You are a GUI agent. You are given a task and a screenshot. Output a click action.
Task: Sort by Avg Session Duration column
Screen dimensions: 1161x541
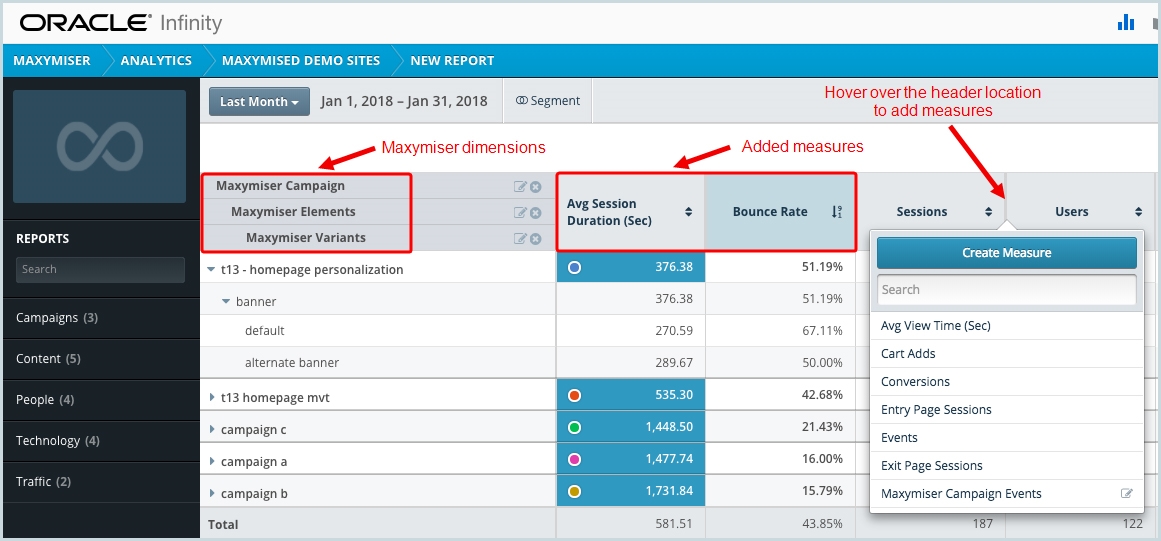688,212
